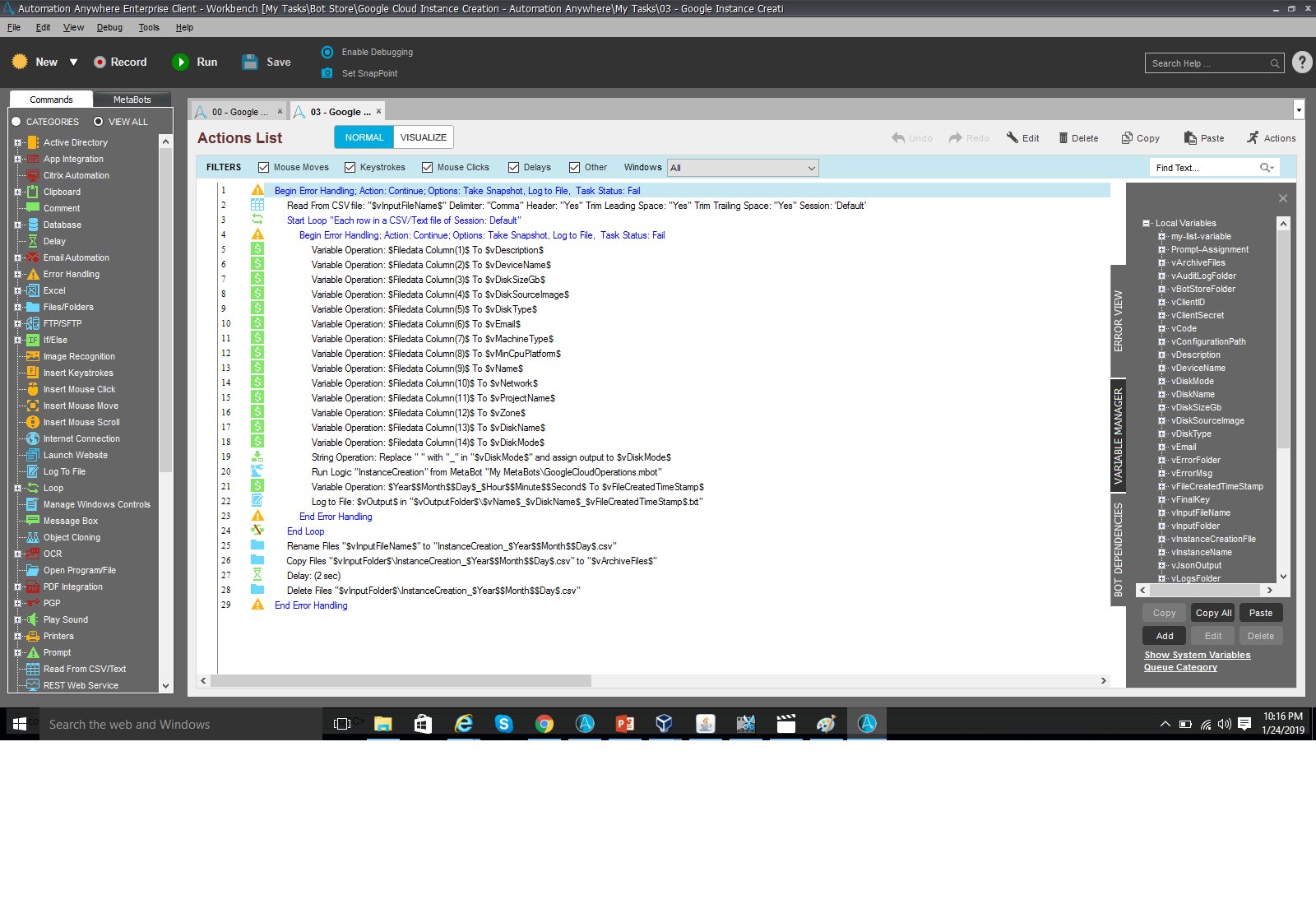Open the Windows filter dropdown
This screenshot has height=918, width=1316.
811,168
